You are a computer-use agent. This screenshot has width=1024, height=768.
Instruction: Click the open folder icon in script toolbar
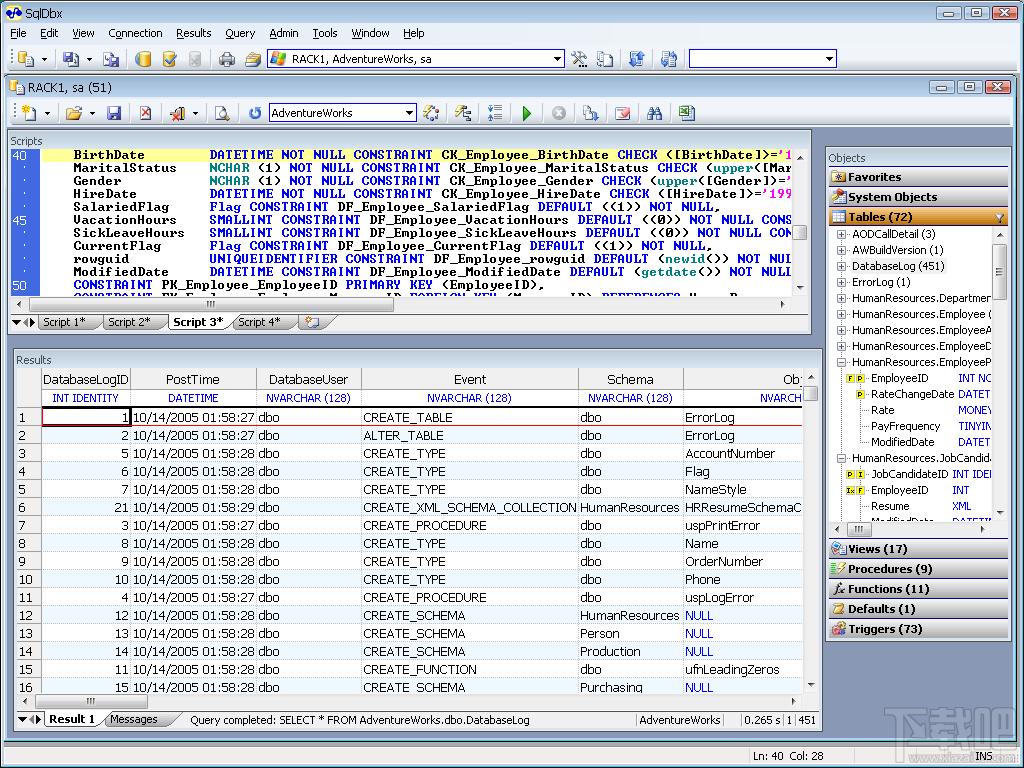click(x=74, y=113)
